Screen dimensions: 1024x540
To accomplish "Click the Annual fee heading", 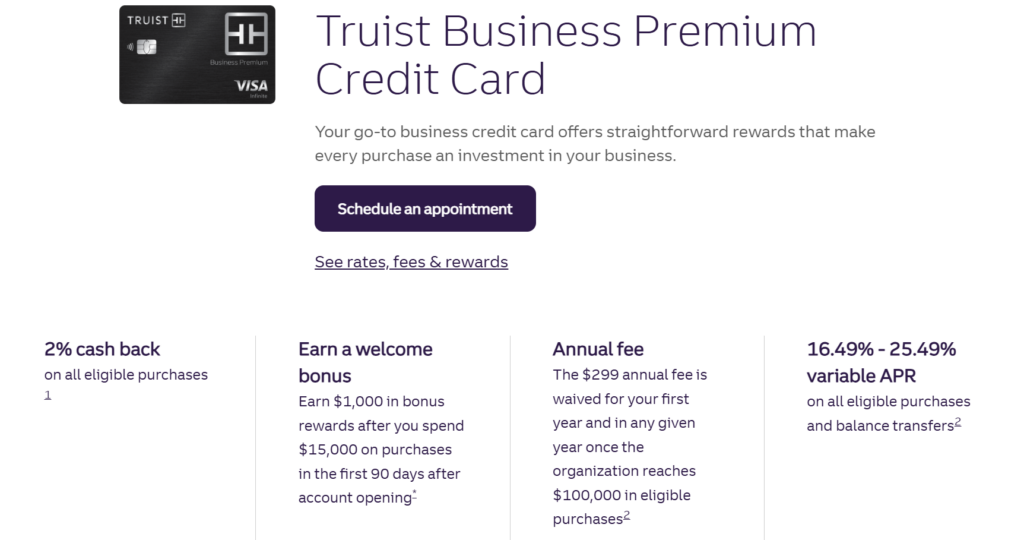I will pos(598,349).
